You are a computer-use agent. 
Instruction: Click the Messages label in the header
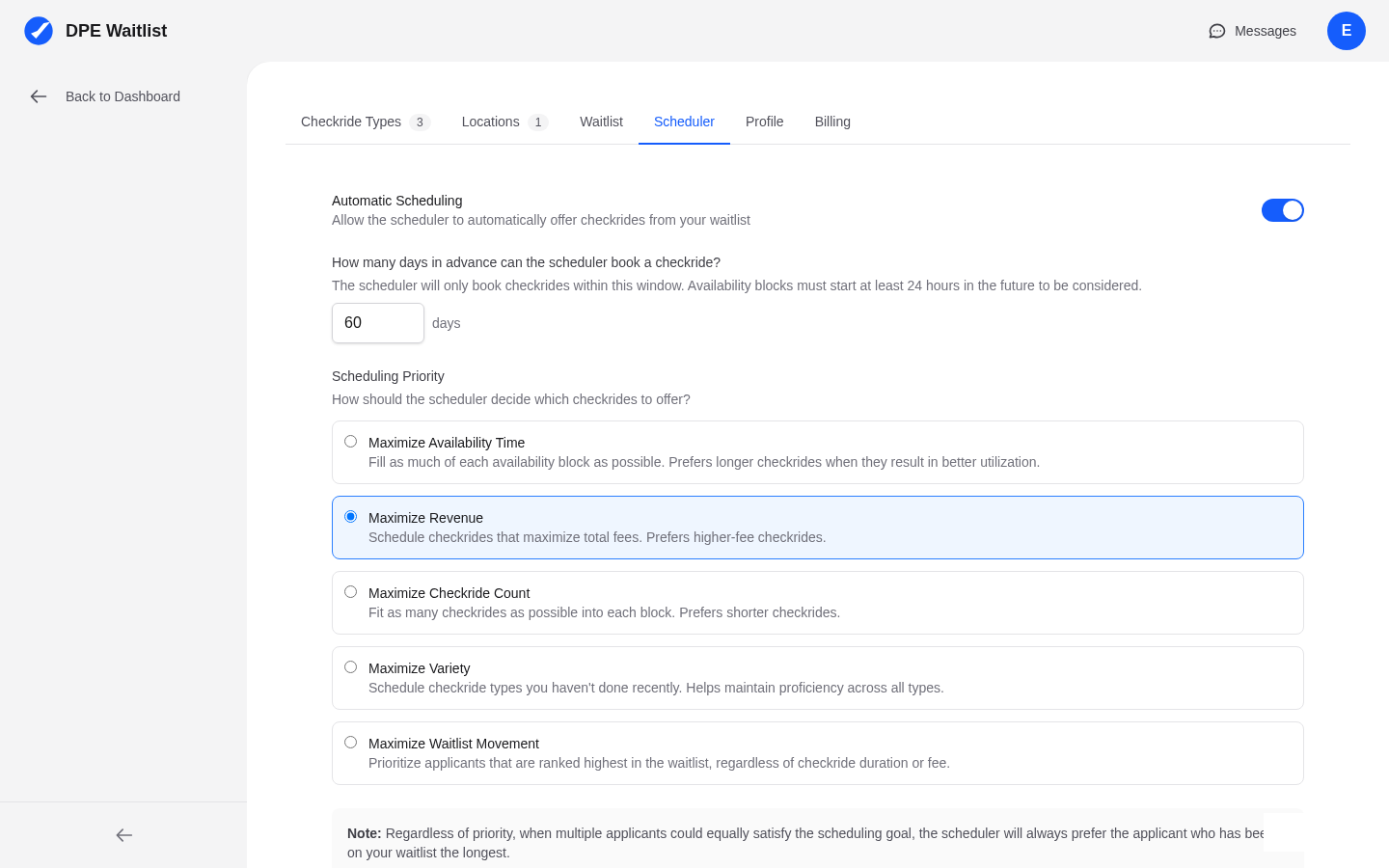pyautogui.click(x=1265, y=31)
